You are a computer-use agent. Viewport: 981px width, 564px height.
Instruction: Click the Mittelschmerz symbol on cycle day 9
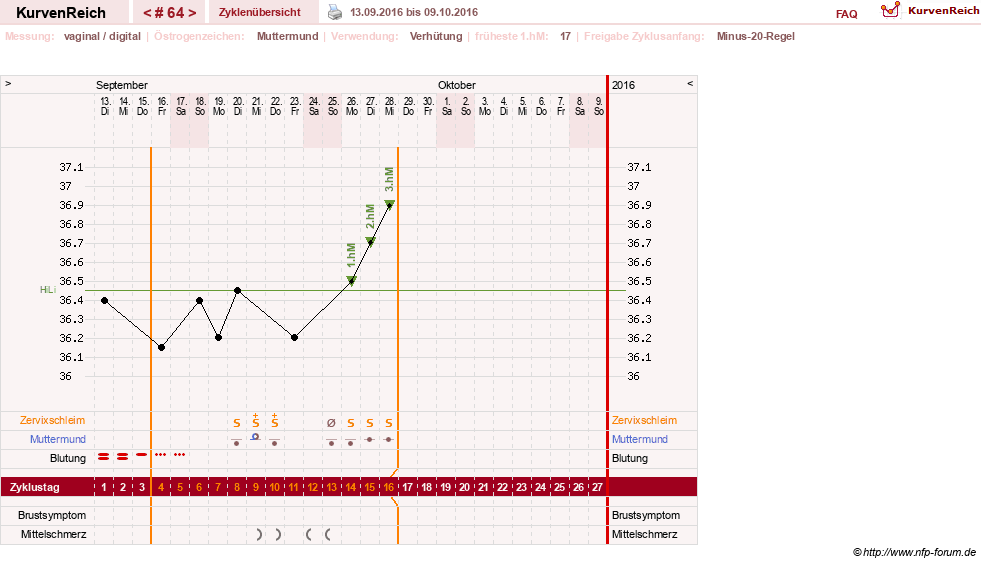tap(259, 535)
